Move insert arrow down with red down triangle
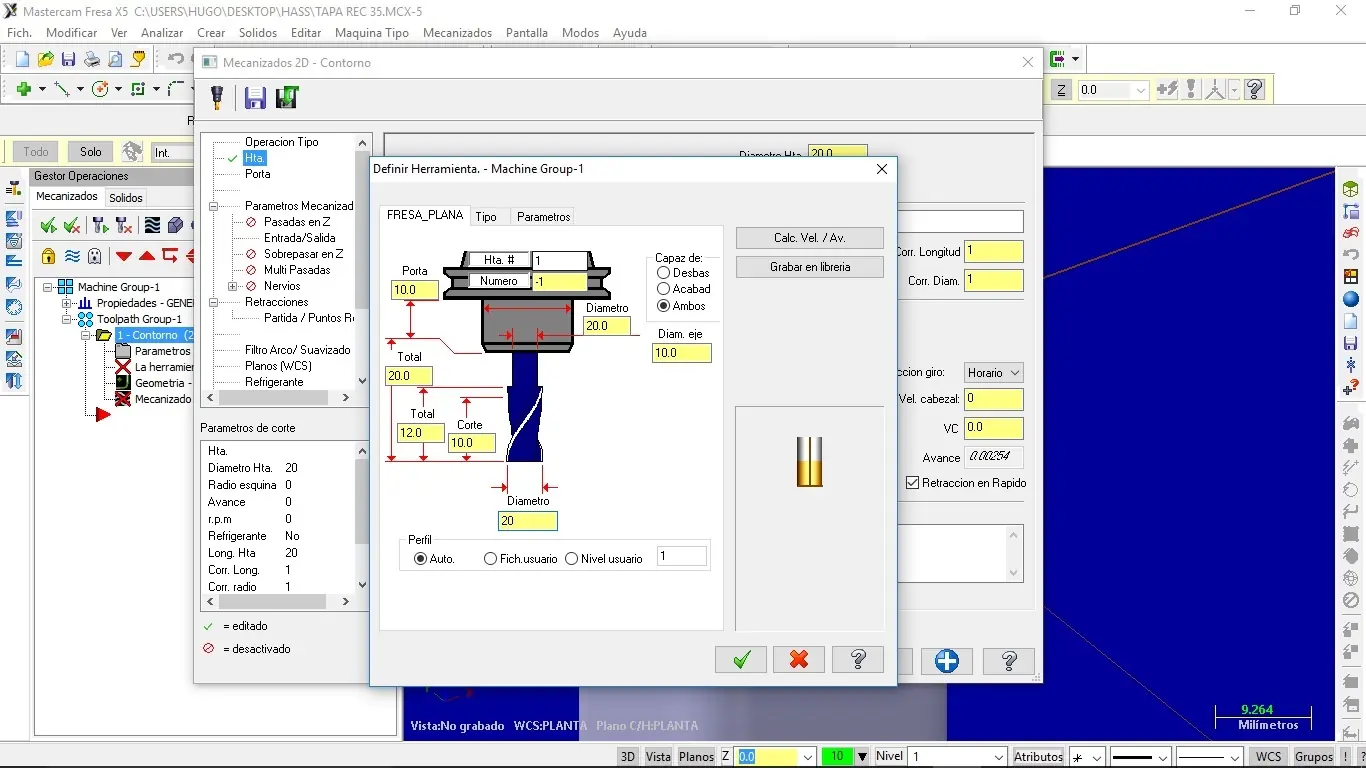The width and height of the screenshot is (1366, 768). [124, 257]
